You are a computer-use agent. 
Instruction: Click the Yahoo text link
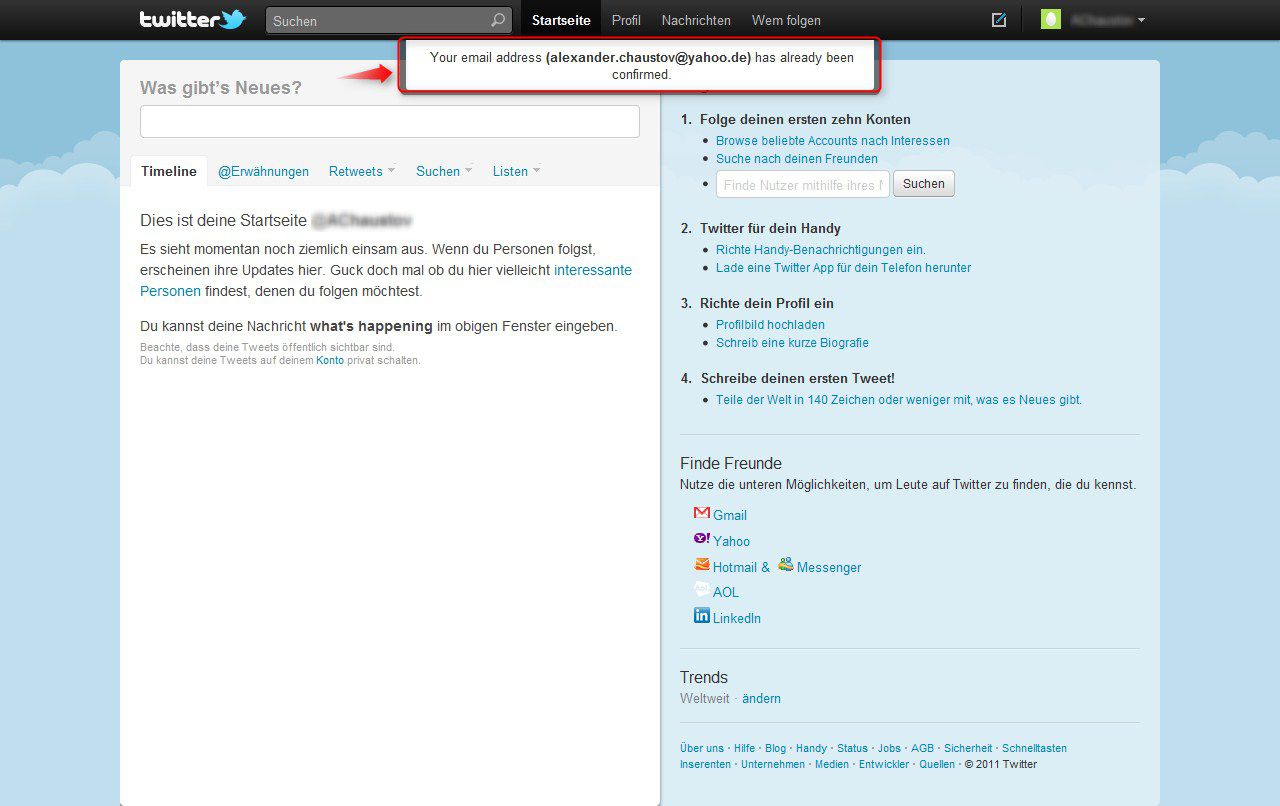731,541
